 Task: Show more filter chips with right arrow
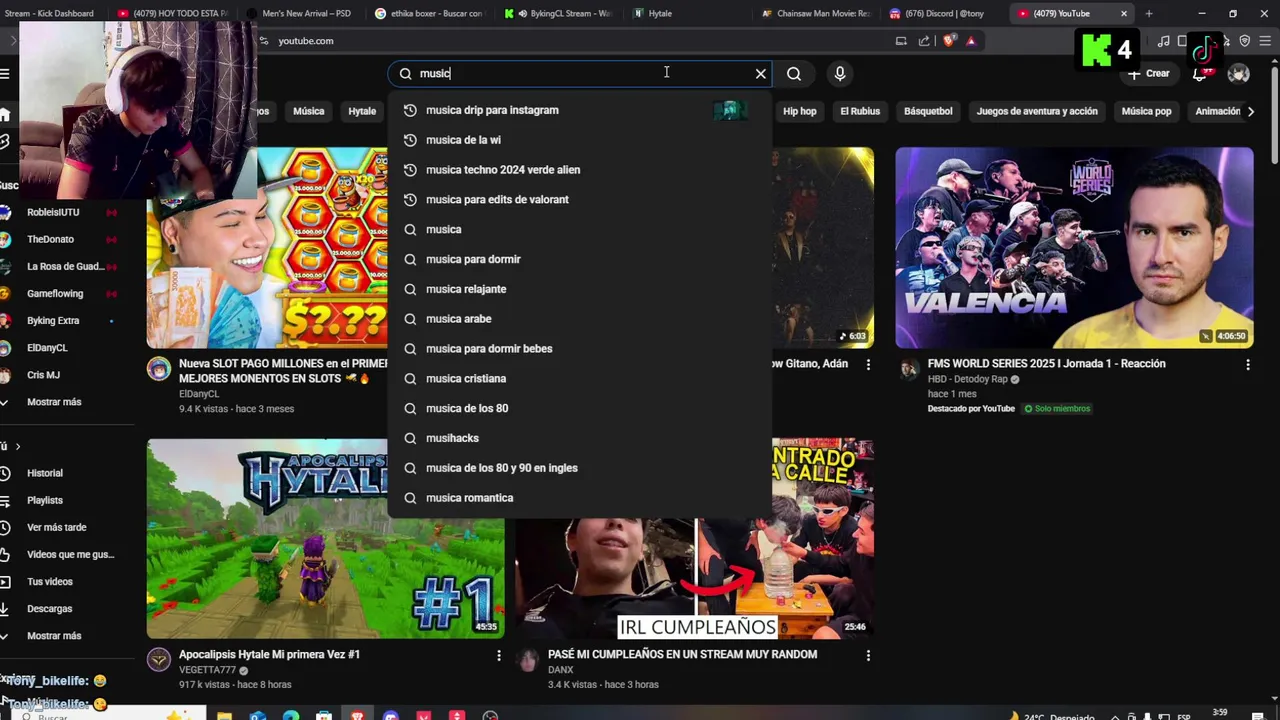click(1250, 111)
